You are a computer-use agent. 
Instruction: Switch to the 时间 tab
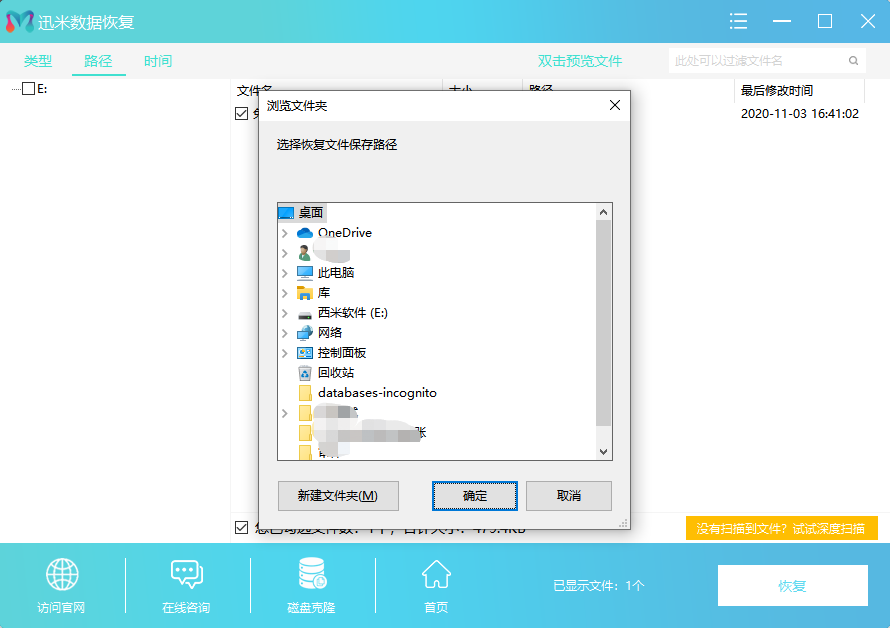click(x=157, y=61)
